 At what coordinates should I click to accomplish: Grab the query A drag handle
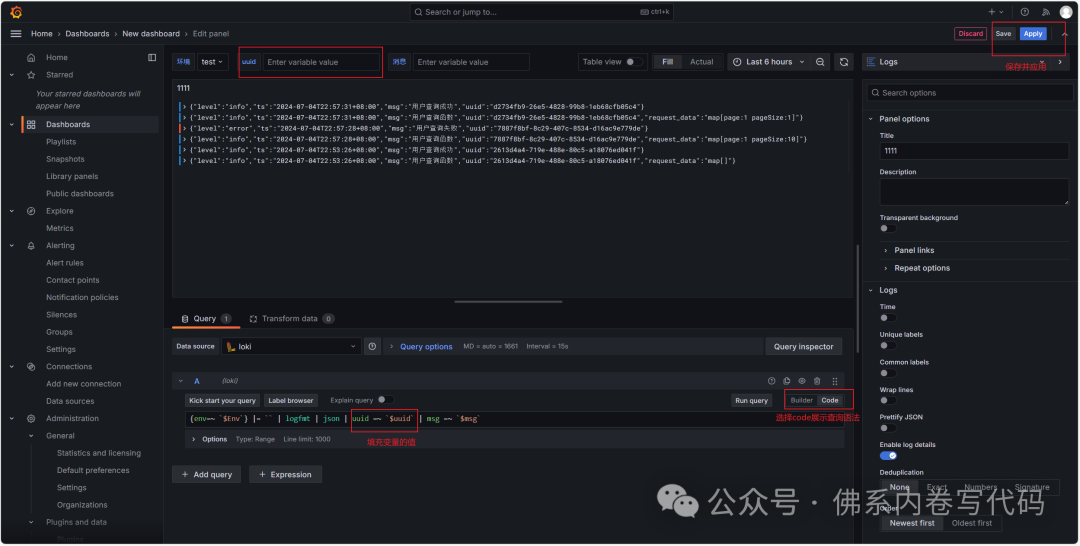pyautogui.click(x=835, y=381)
